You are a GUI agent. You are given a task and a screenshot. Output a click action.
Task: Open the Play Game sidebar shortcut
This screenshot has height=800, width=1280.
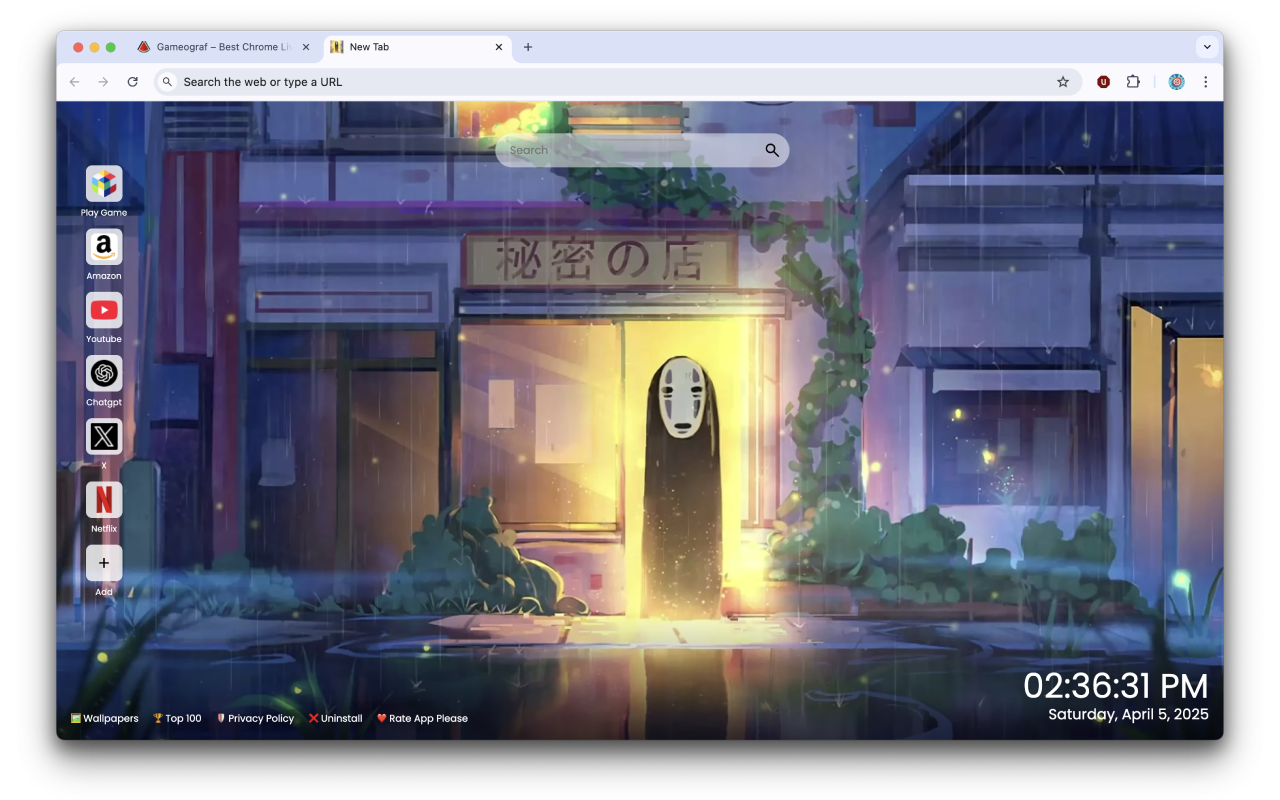click(x=104, y=185)
